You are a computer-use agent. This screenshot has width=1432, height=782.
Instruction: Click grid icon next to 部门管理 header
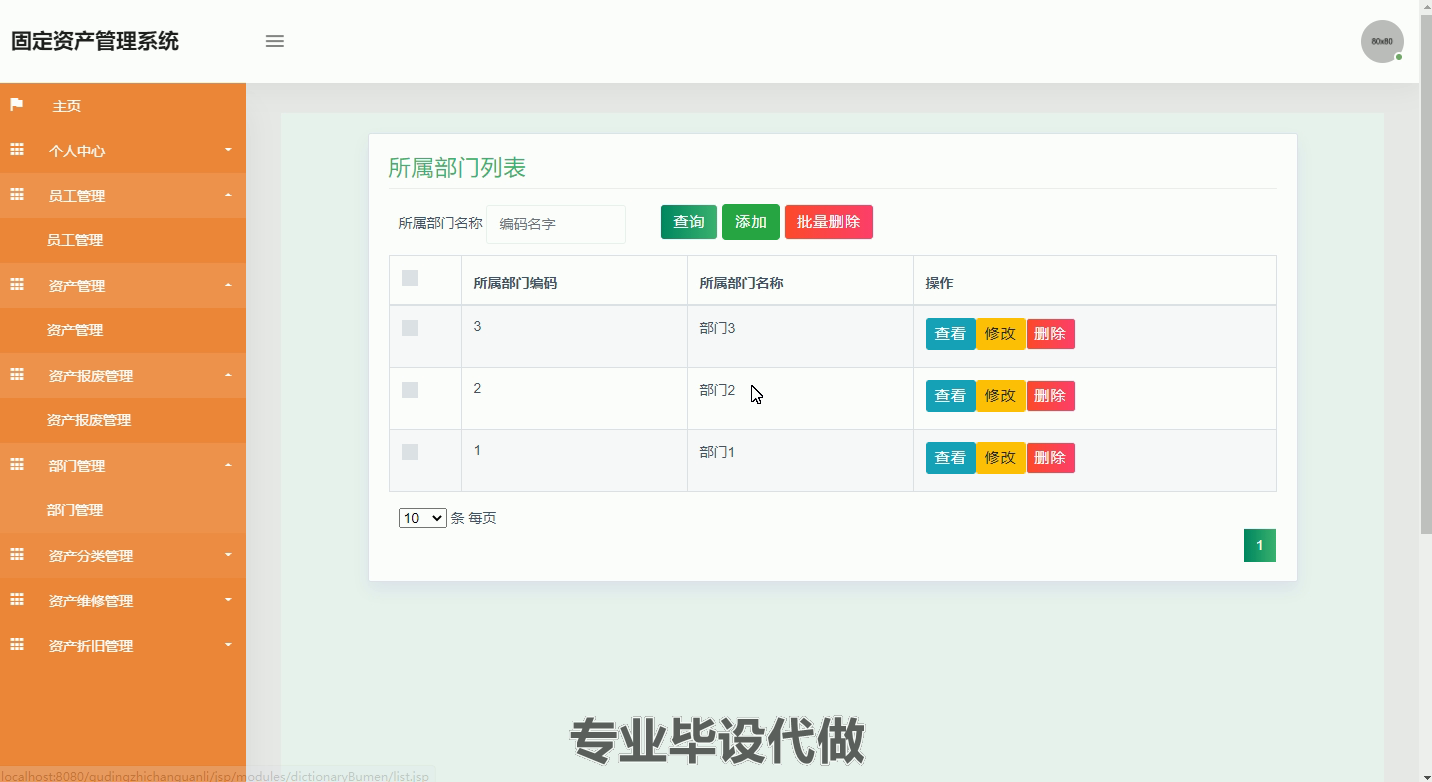(x=17, y=465)
